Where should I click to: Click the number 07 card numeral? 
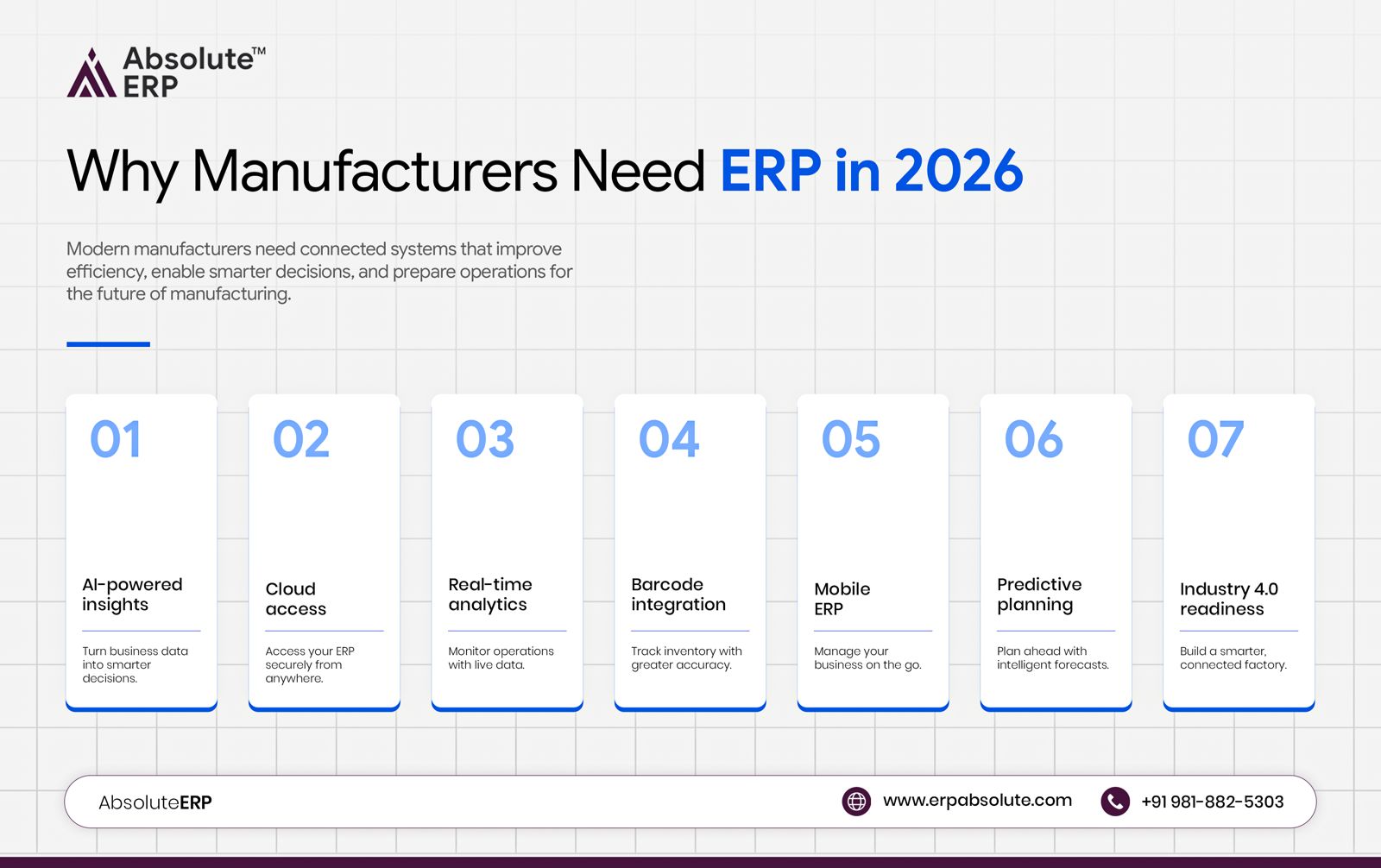tap(1216, 439)
